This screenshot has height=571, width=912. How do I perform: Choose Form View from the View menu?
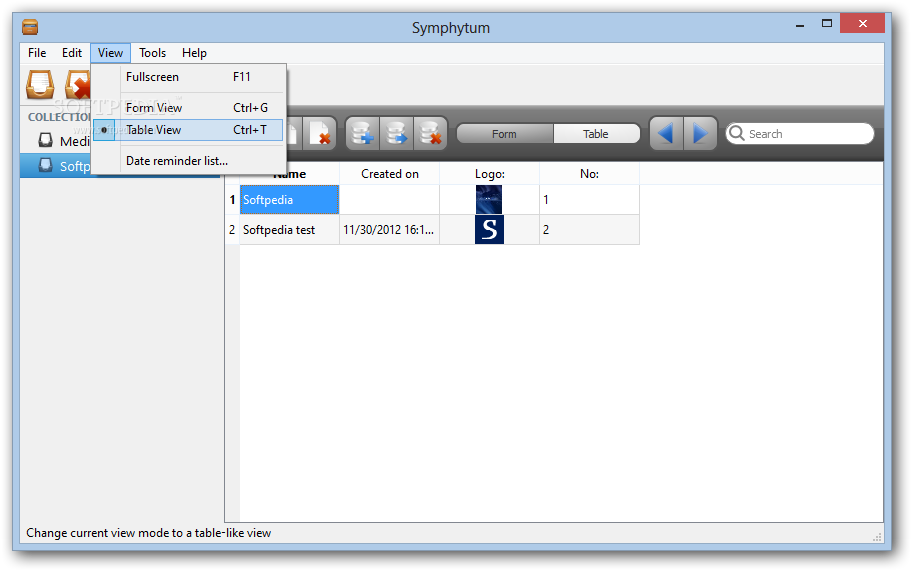188,108
